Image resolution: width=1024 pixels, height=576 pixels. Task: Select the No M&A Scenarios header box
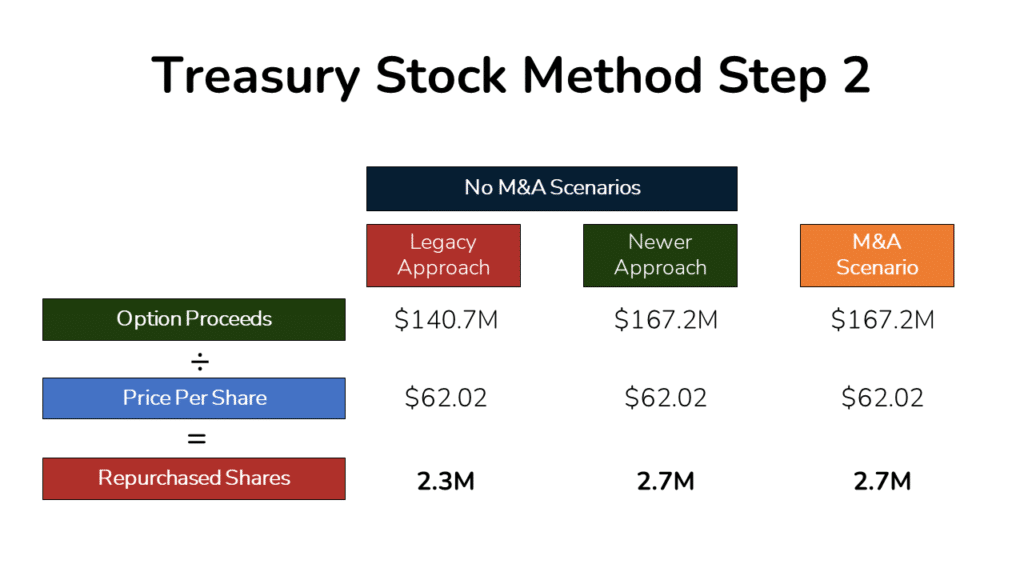[x=552, y=188]
